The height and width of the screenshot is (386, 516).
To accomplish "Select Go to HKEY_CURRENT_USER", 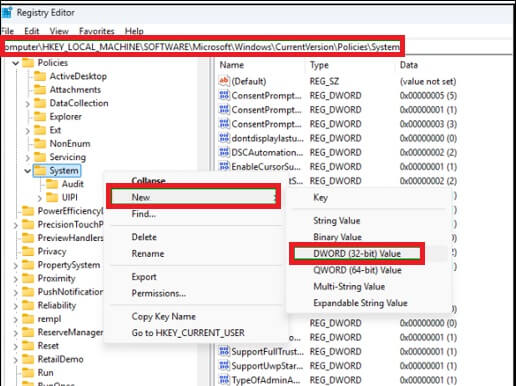I will pyautogui.click(x=188, y=333).
